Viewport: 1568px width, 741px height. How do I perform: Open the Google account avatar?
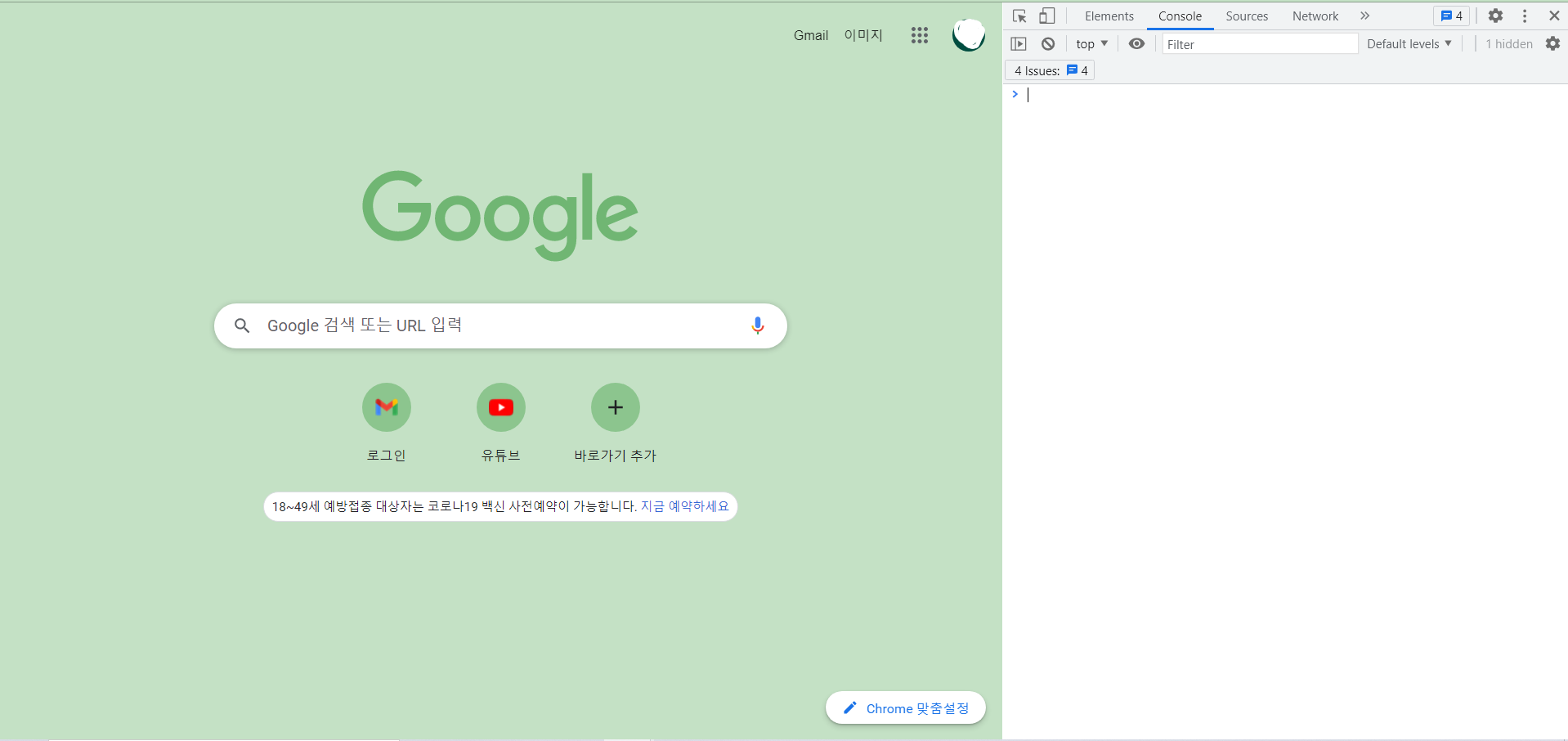click(969, 35)
